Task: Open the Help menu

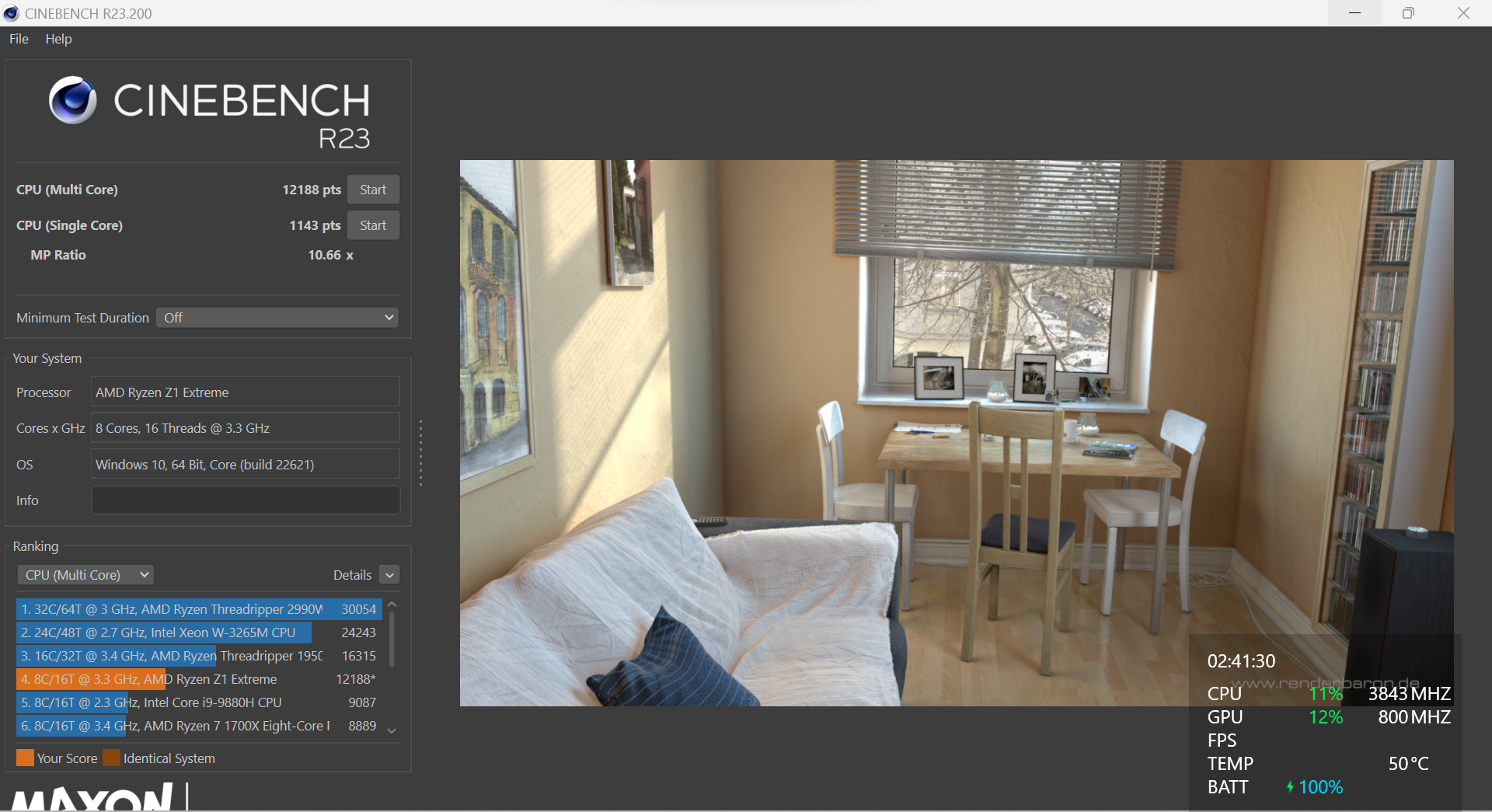Action: point(58,39)
